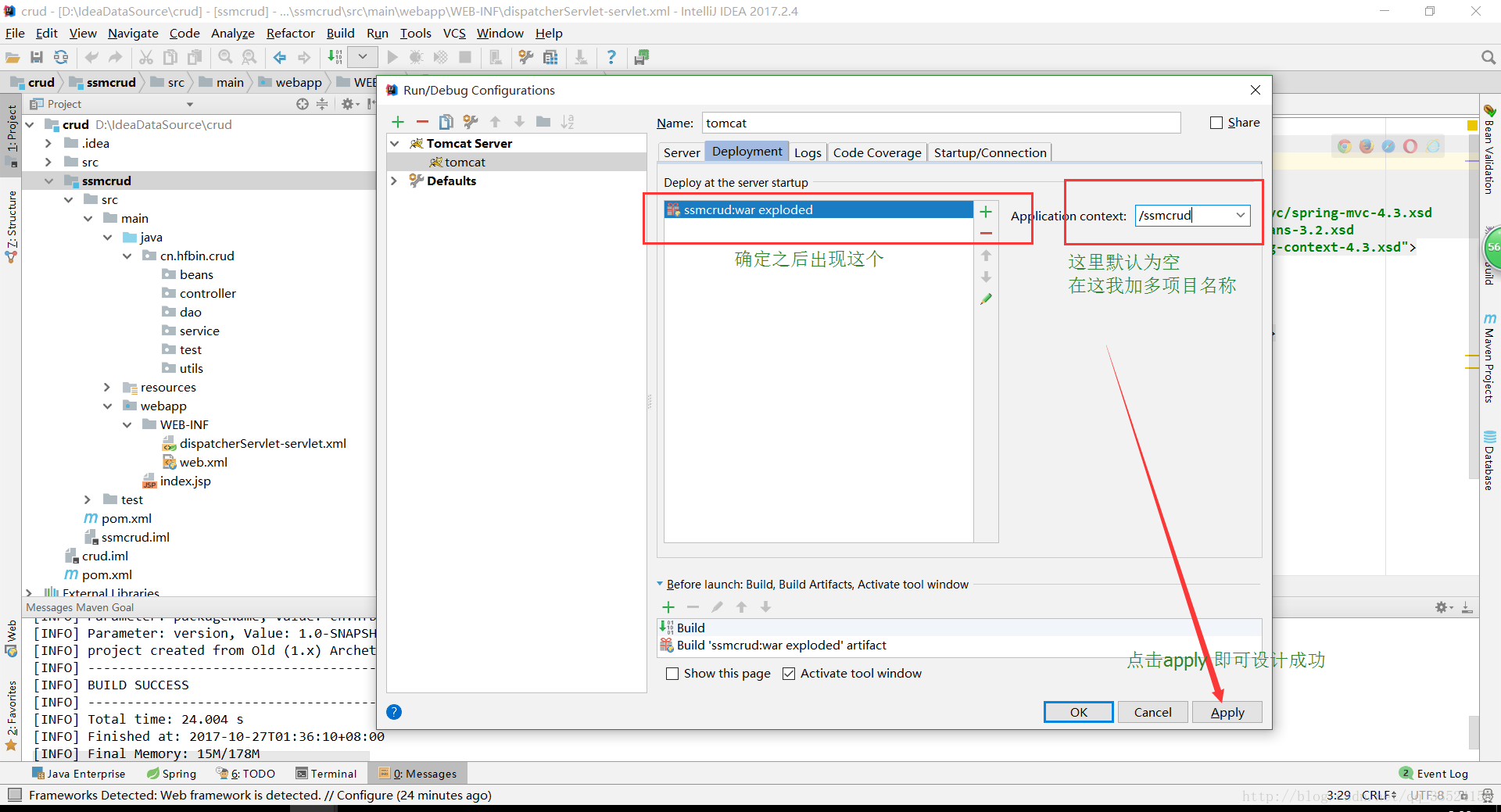Open VCS menu

[x=454, y=33]
